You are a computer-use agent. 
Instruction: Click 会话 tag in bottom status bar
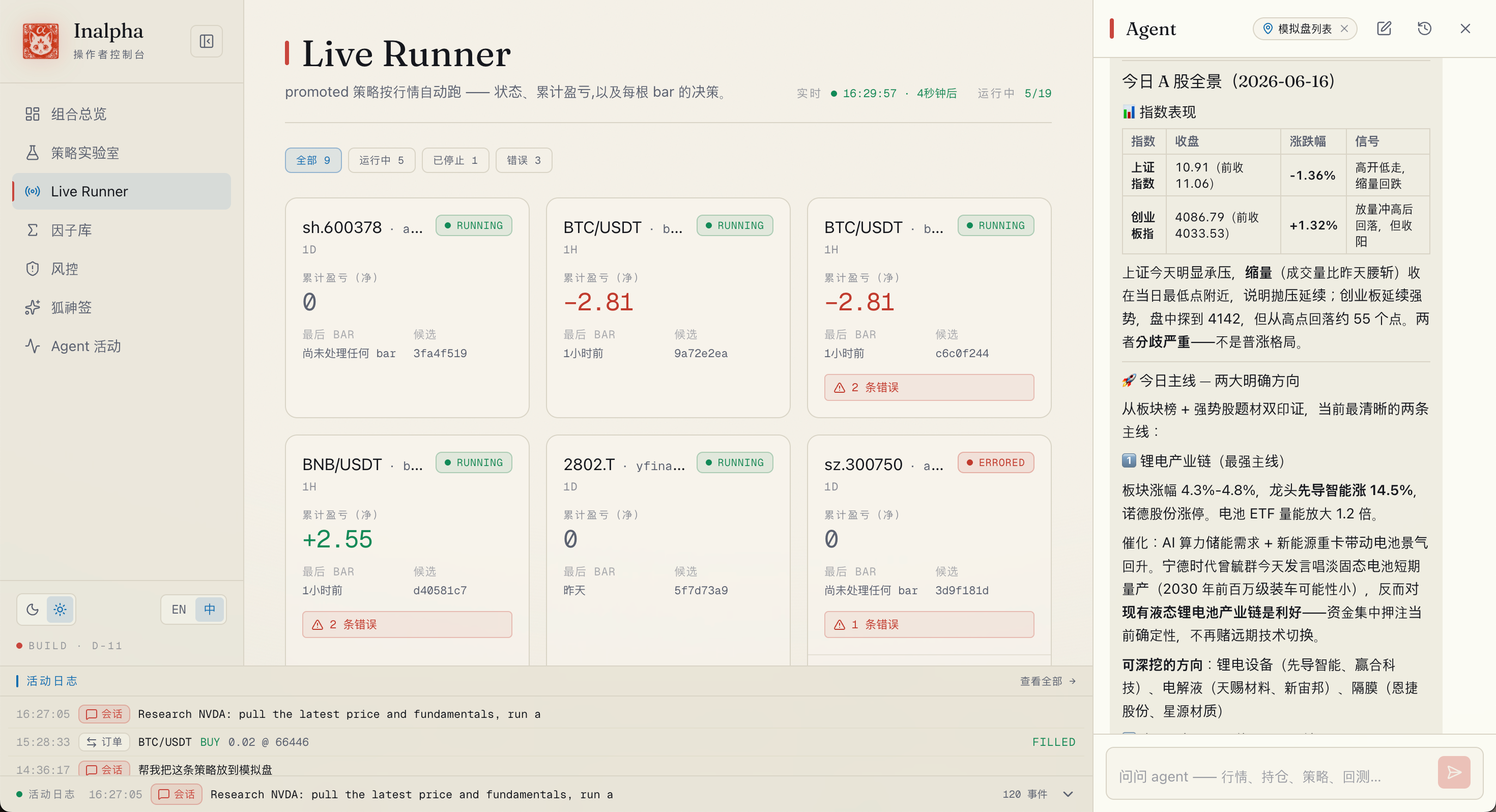pos(177,794)
